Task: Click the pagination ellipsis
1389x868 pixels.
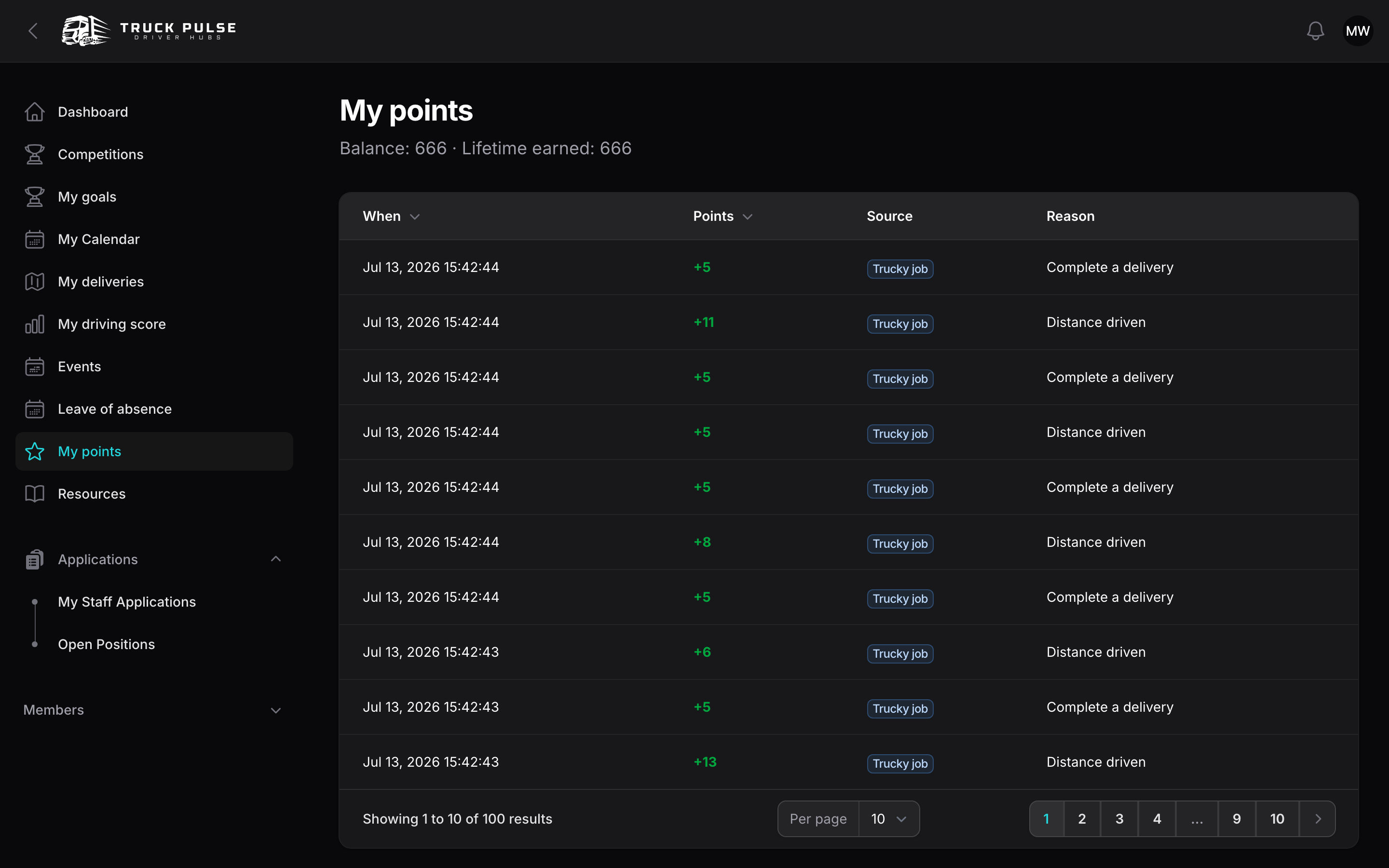Action: (x=1197, y=819)
